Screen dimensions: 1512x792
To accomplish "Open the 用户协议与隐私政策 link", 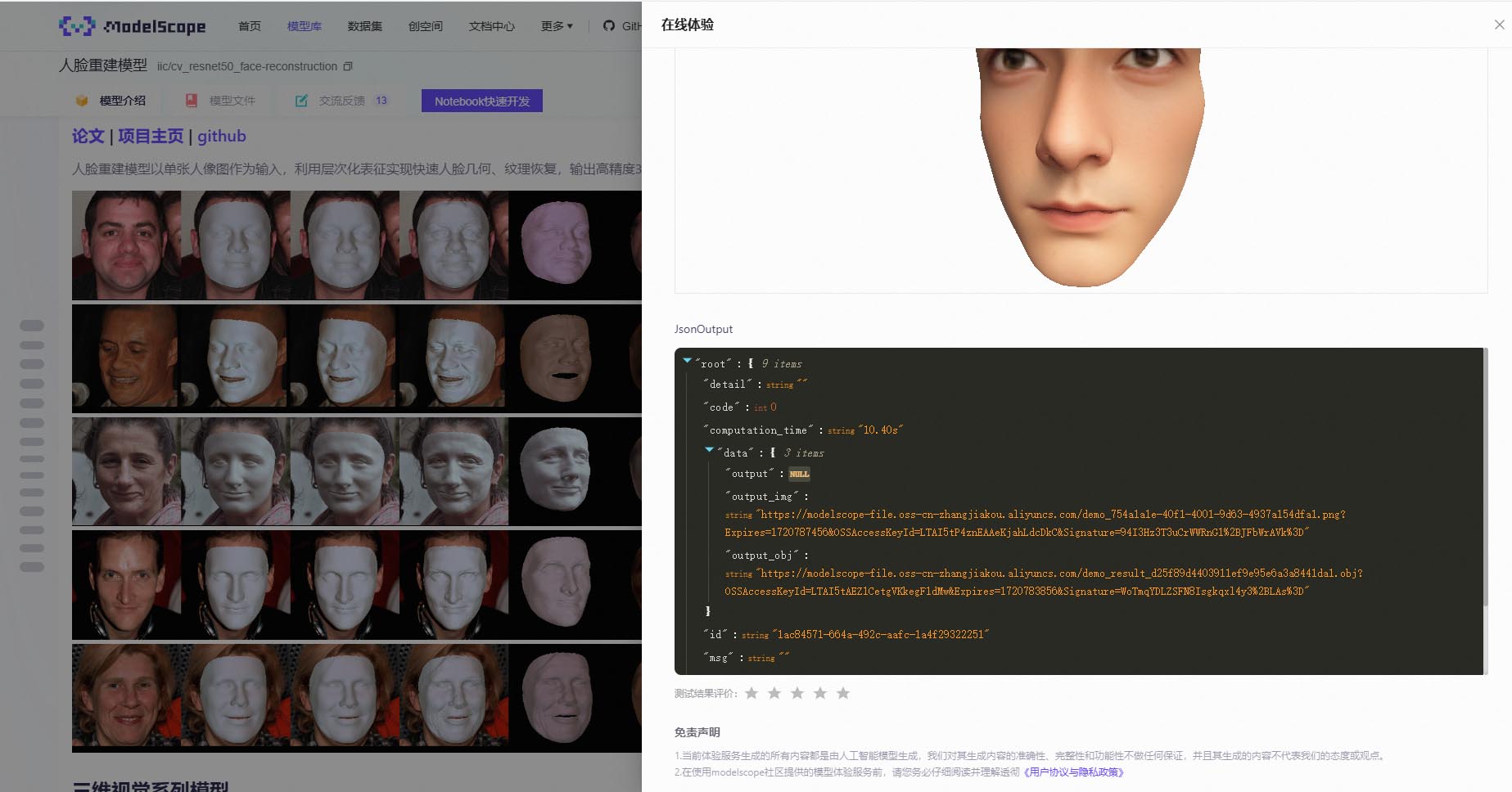I will pos(1073,772).
